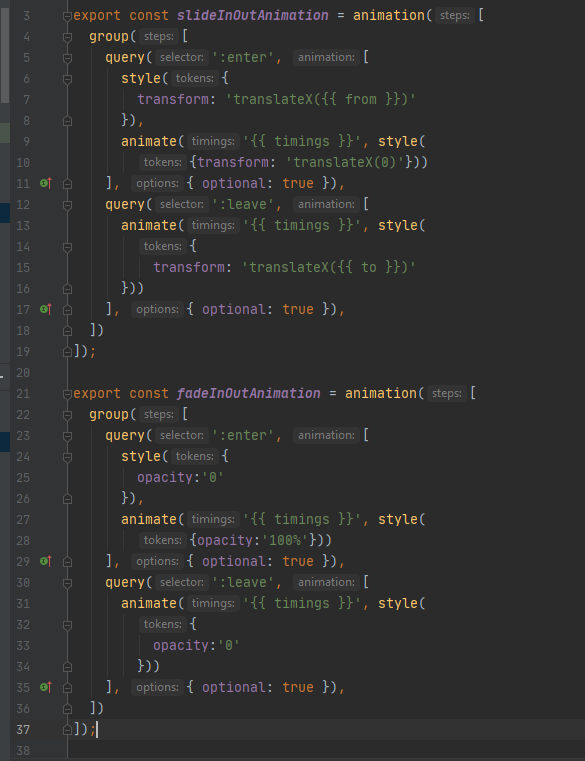Click the 'optional' key on line 11
This screenshot has height=761, width=585.
tap(234, 183)
